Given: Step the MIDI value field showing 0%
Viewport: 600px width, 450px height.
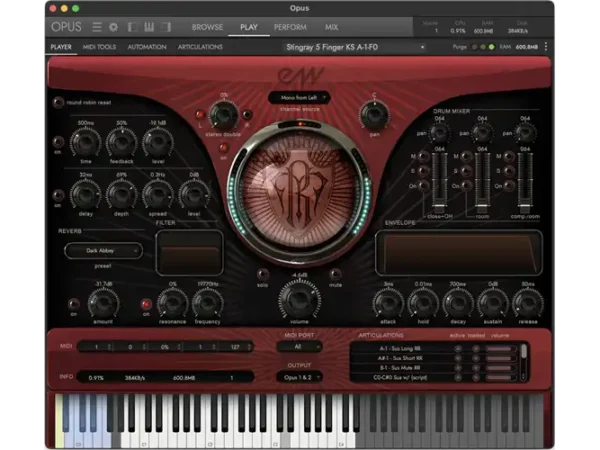Looking at the screenshot, I should (165, 347).
